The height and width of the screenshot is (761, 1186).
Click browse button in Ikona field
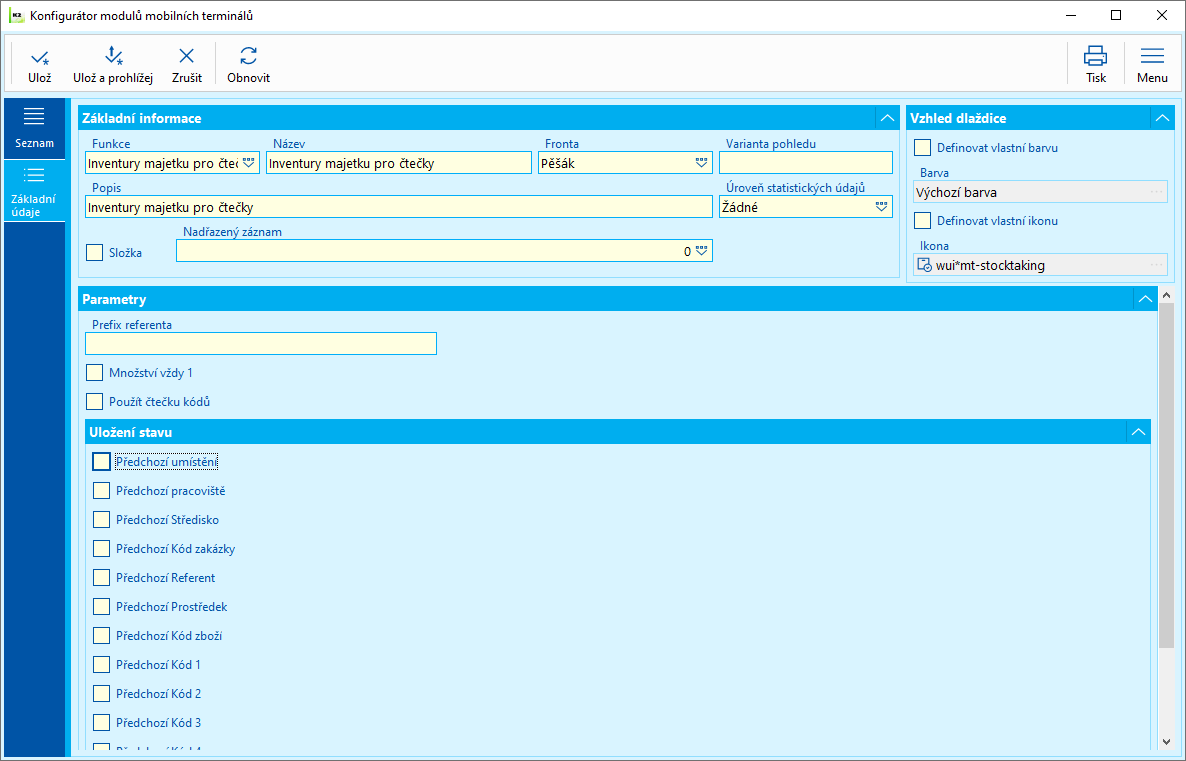click(1156, 265)
